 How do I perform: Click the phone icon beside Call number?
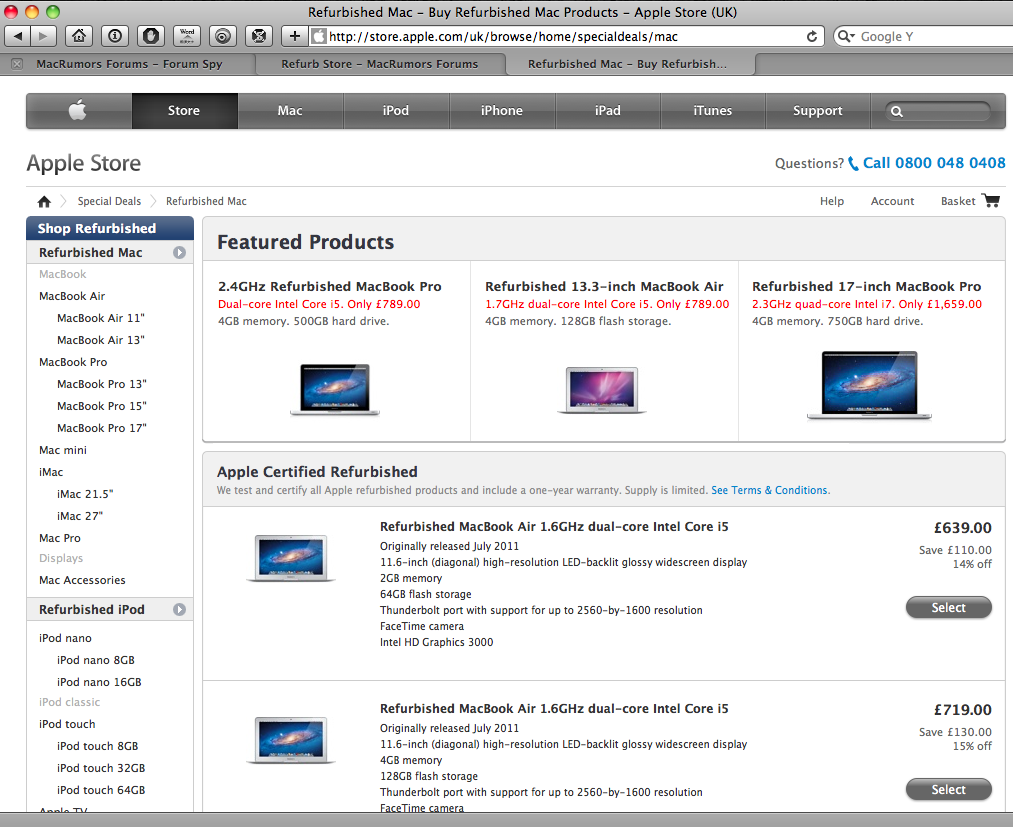pyautogui.click(x=853, y=163)
